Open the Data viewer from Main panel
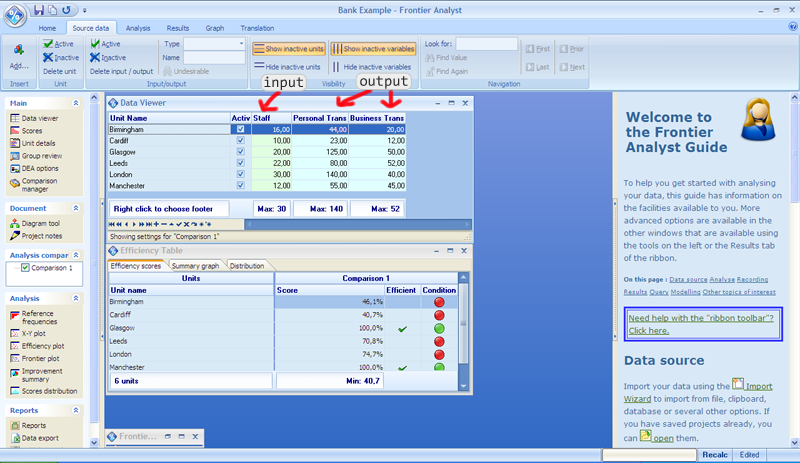This screenshot has width=800, height=463. click(x=34, y=118)
